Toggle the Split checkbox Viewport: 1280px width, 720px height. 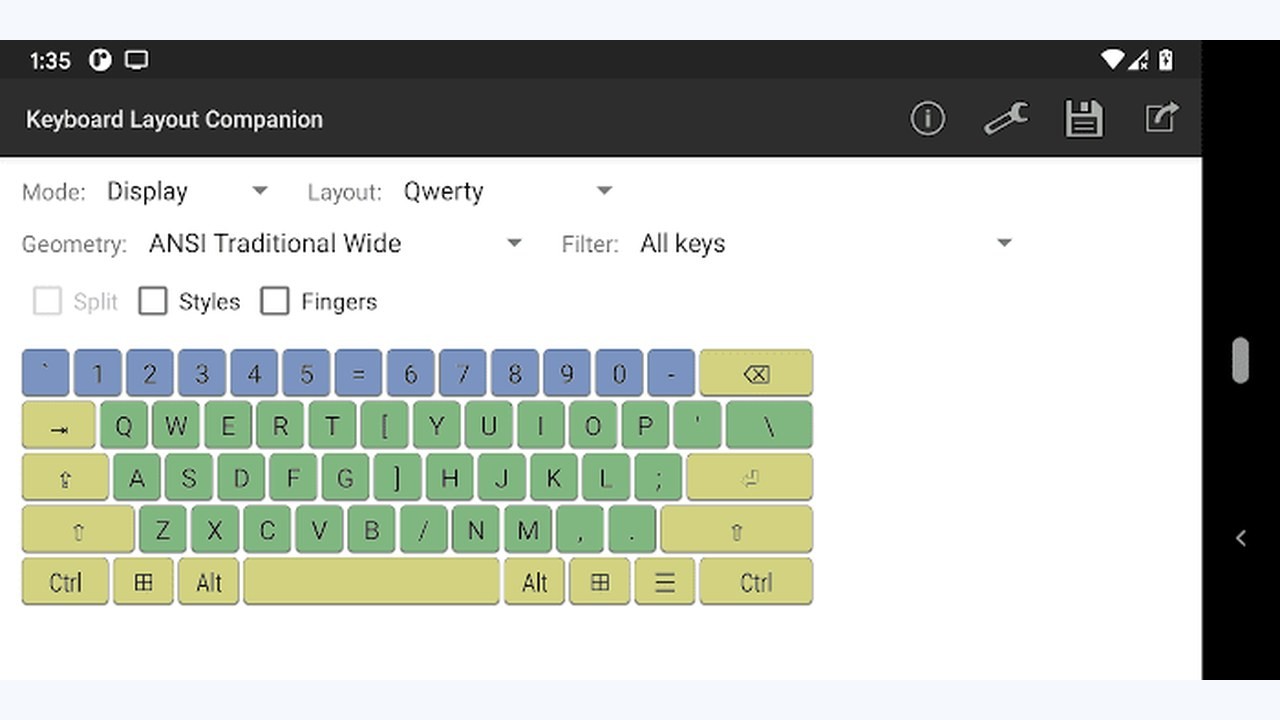47,301
